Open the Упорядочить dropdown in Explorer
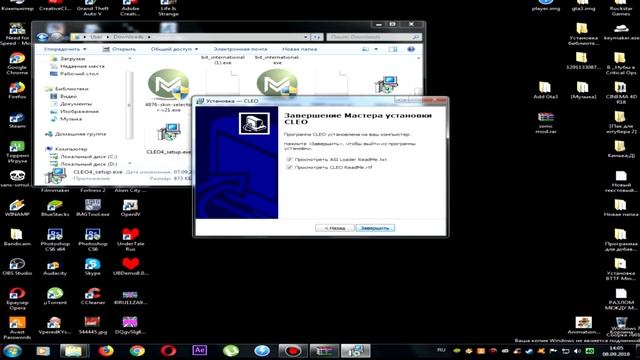The width and height of the screenshot is (640, 360). (65, 49)
